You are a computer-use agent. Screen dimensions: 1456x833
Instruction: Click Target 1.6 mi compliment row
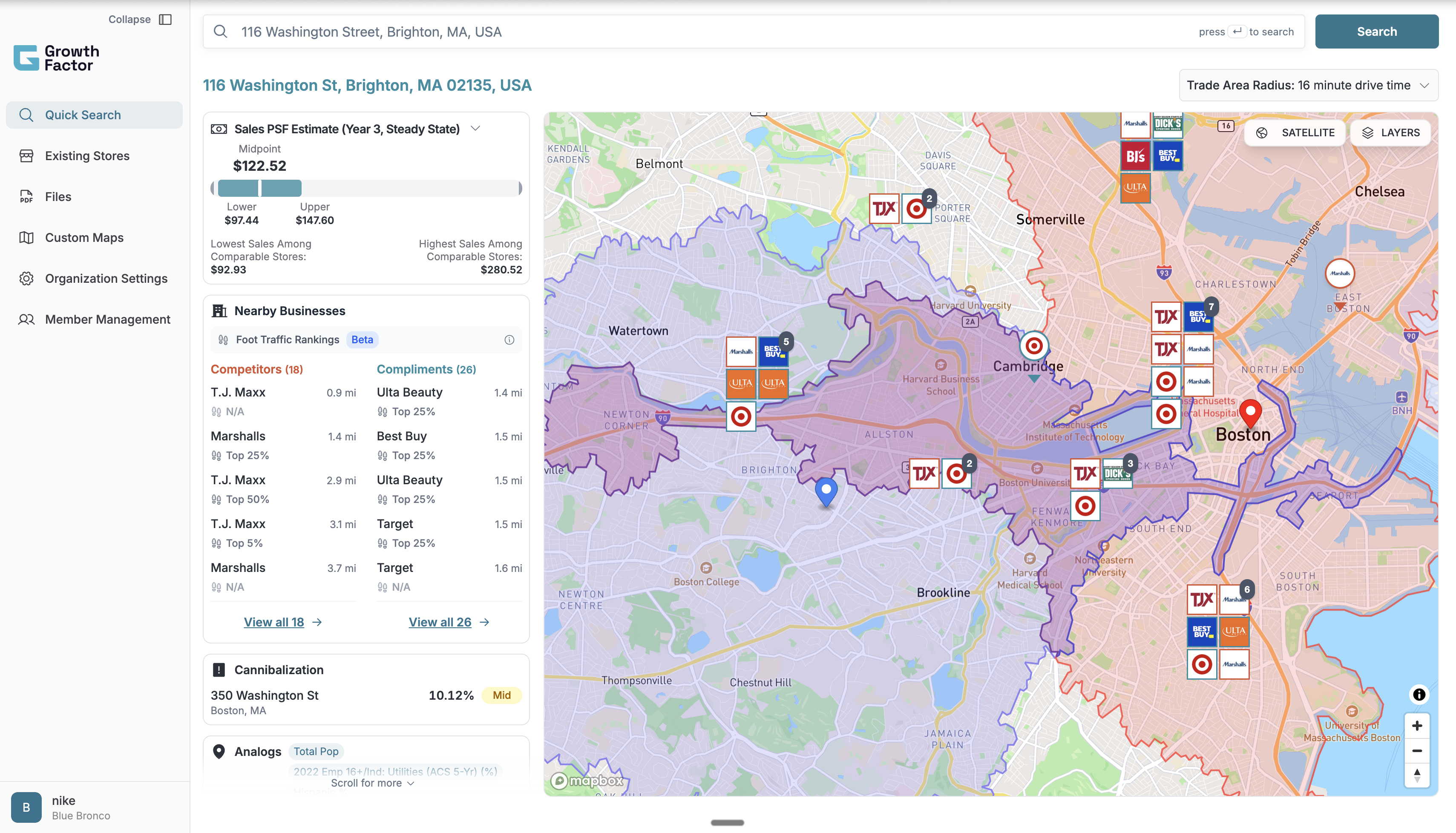[449, 577]
